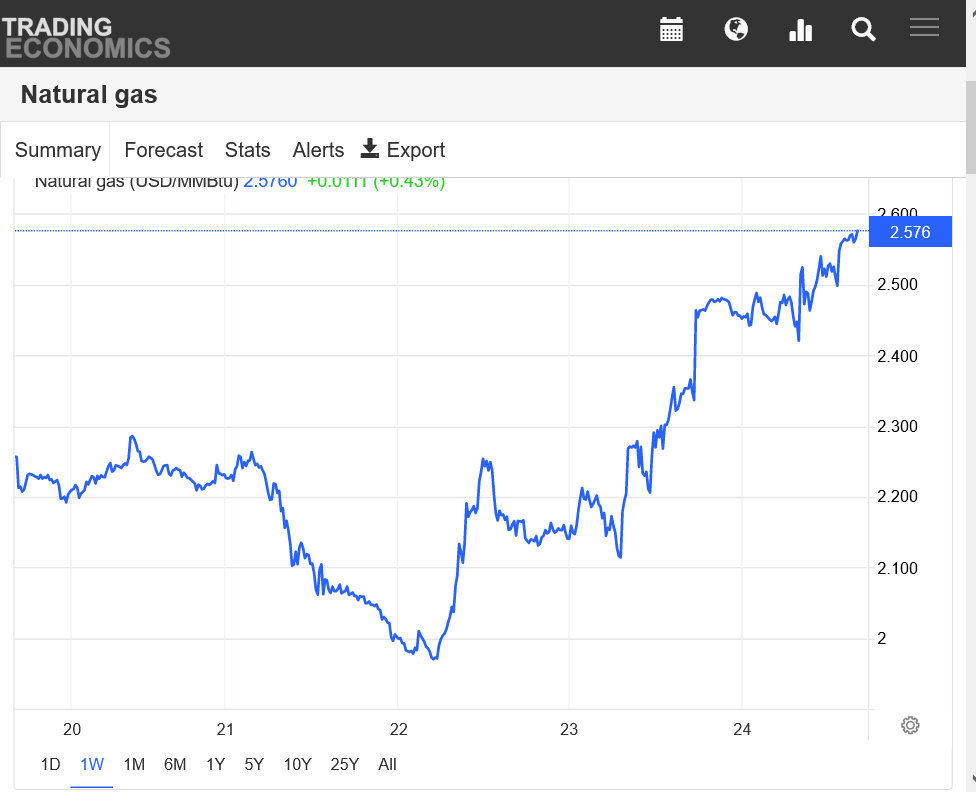Image resolution: width=976 pixels, height=800 pixels.
Task: Select the All time range
Action: 387,765
